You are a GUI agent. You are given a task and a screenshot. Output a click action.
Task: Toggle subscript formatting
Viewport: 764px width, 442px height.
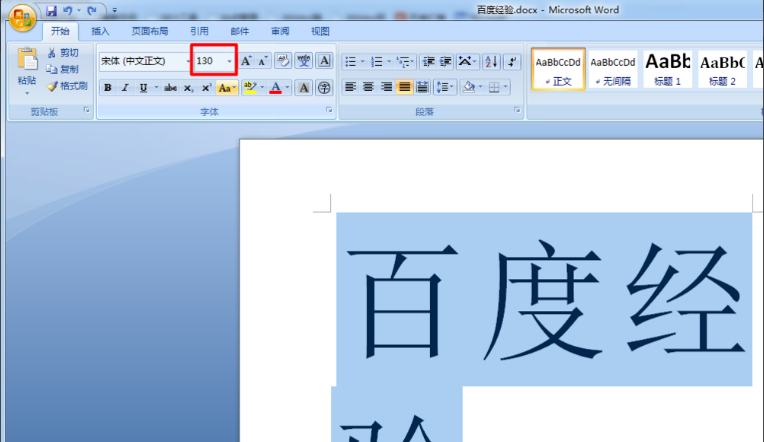189,88
